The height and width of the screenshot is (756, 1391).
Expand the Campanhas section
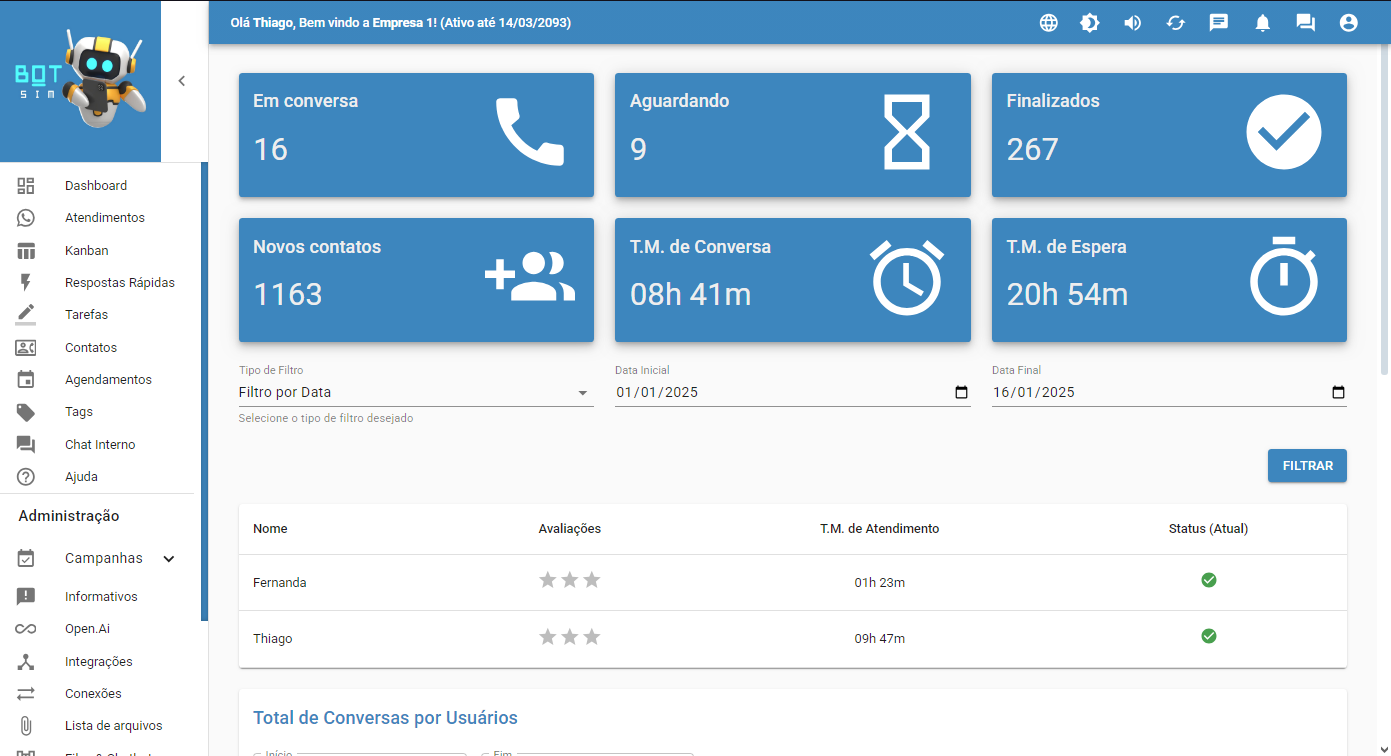[168, 558]
